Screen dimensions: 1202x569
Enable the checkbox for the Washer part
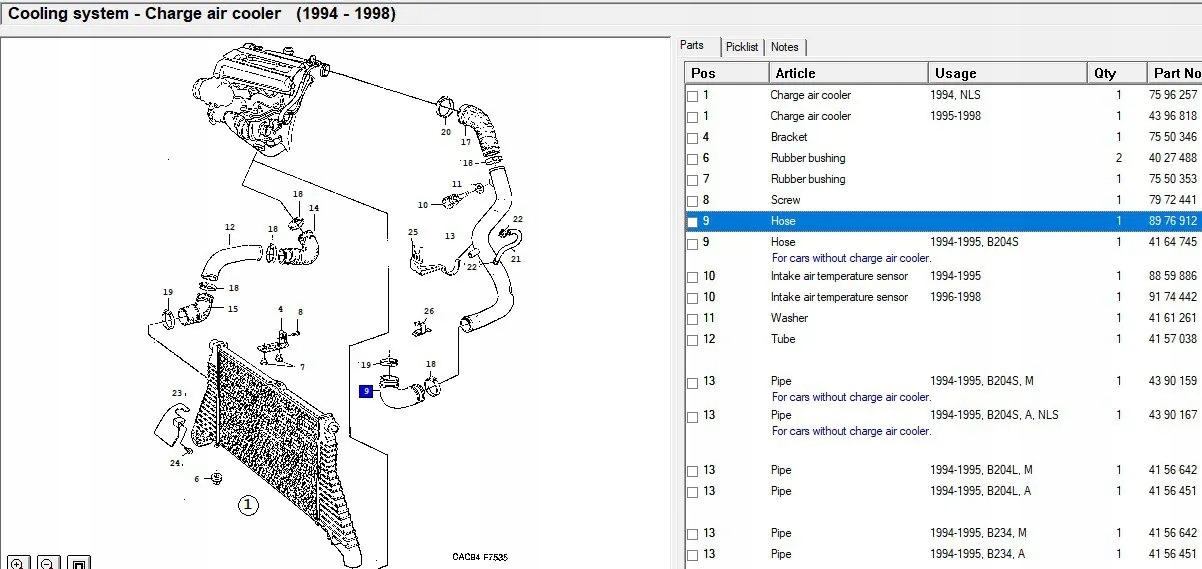(693, 319)
